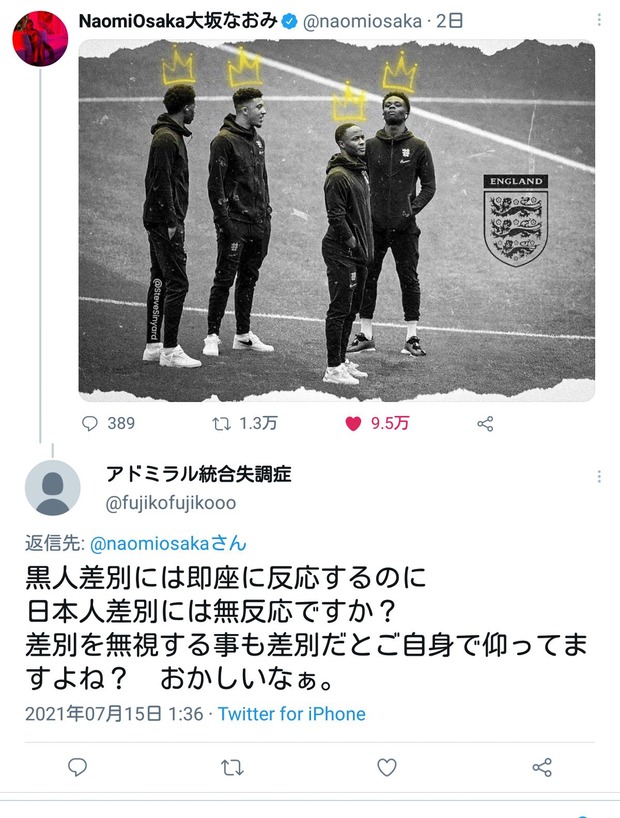Screen dimensions: 620x818
Task: Click the NaomiOsaka大坂なおみ display name
Action: pyautogui.click(x=178, y=21)
